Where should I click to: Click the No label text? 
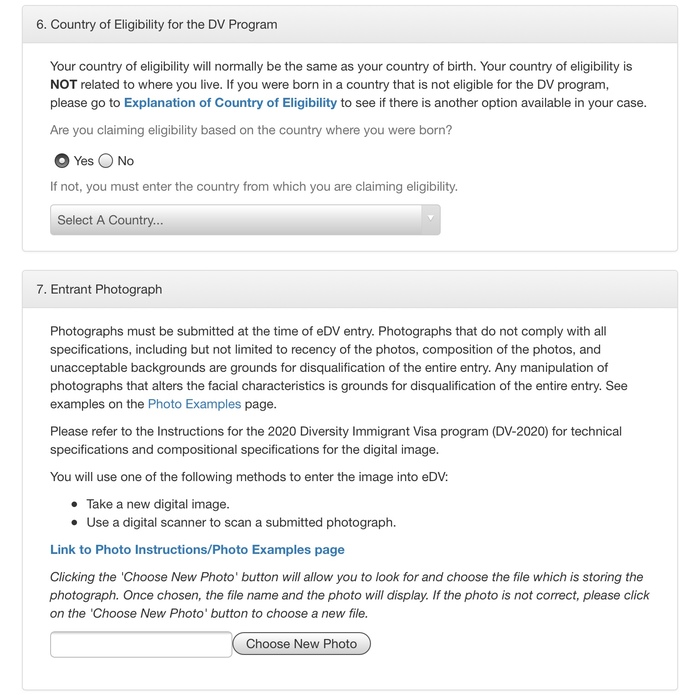click(x=126, y=161)
